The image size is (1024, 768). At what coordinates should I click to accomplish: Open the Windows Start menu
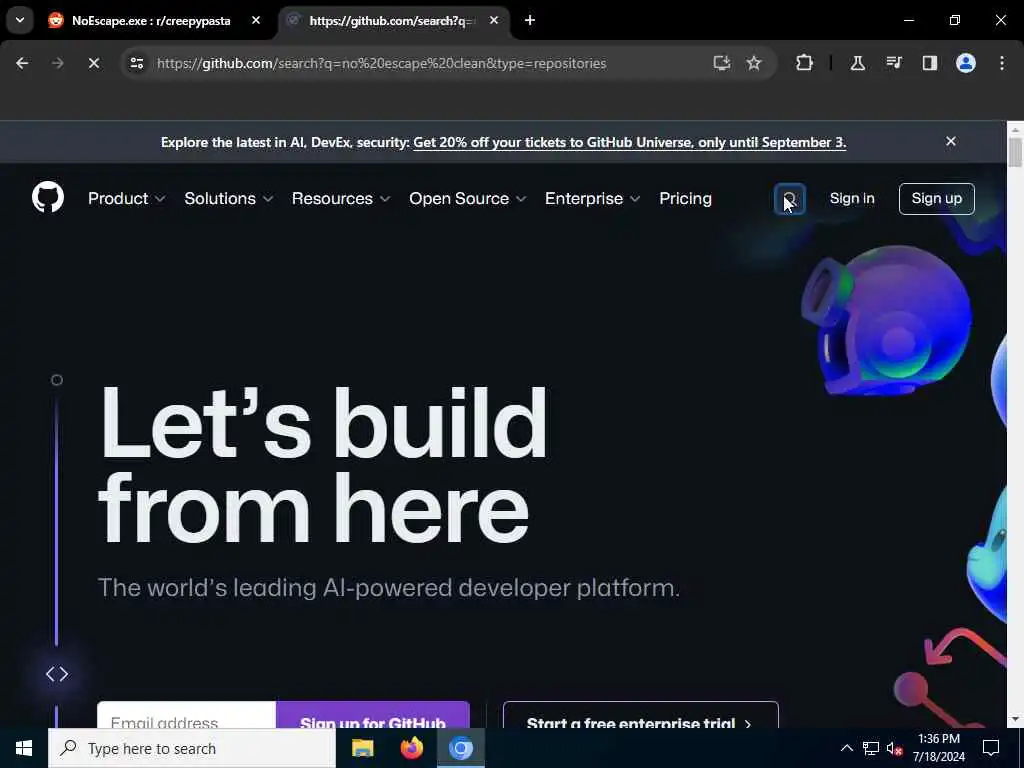(24, 748)
